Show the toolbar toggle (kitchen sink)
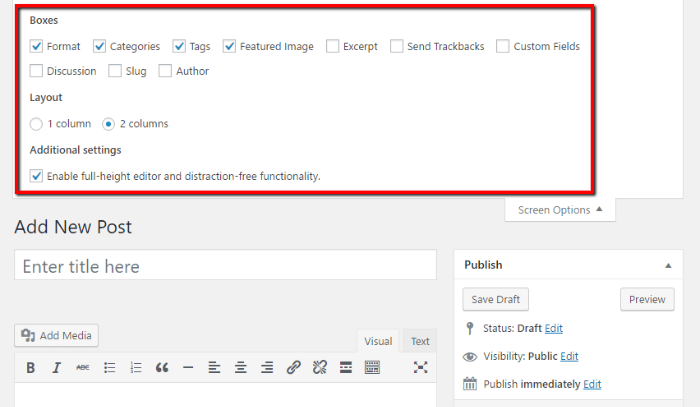700x407 pixels. pos(372,367)
